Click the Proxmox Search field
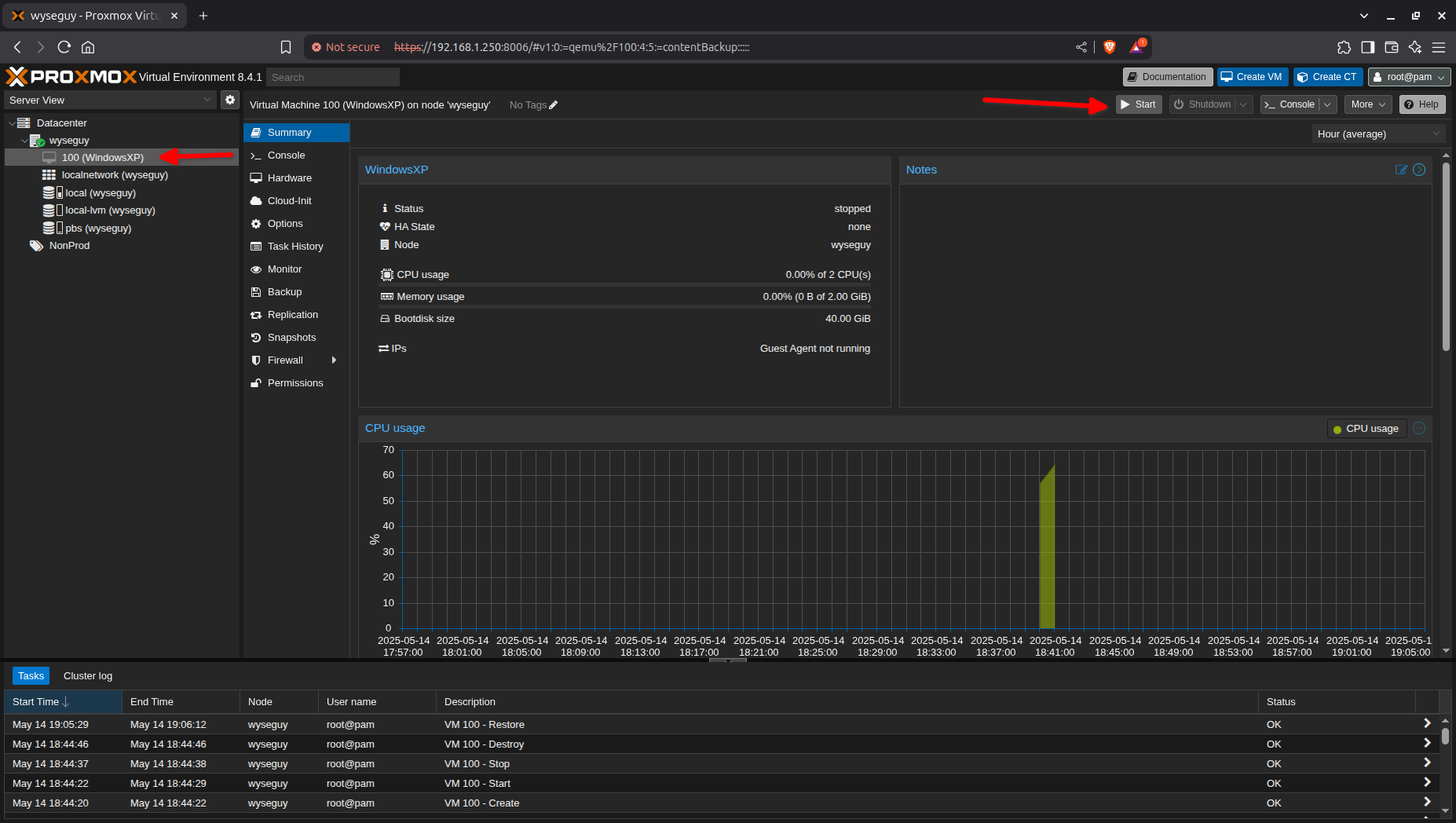The image size is (1456, 823). 333,77
